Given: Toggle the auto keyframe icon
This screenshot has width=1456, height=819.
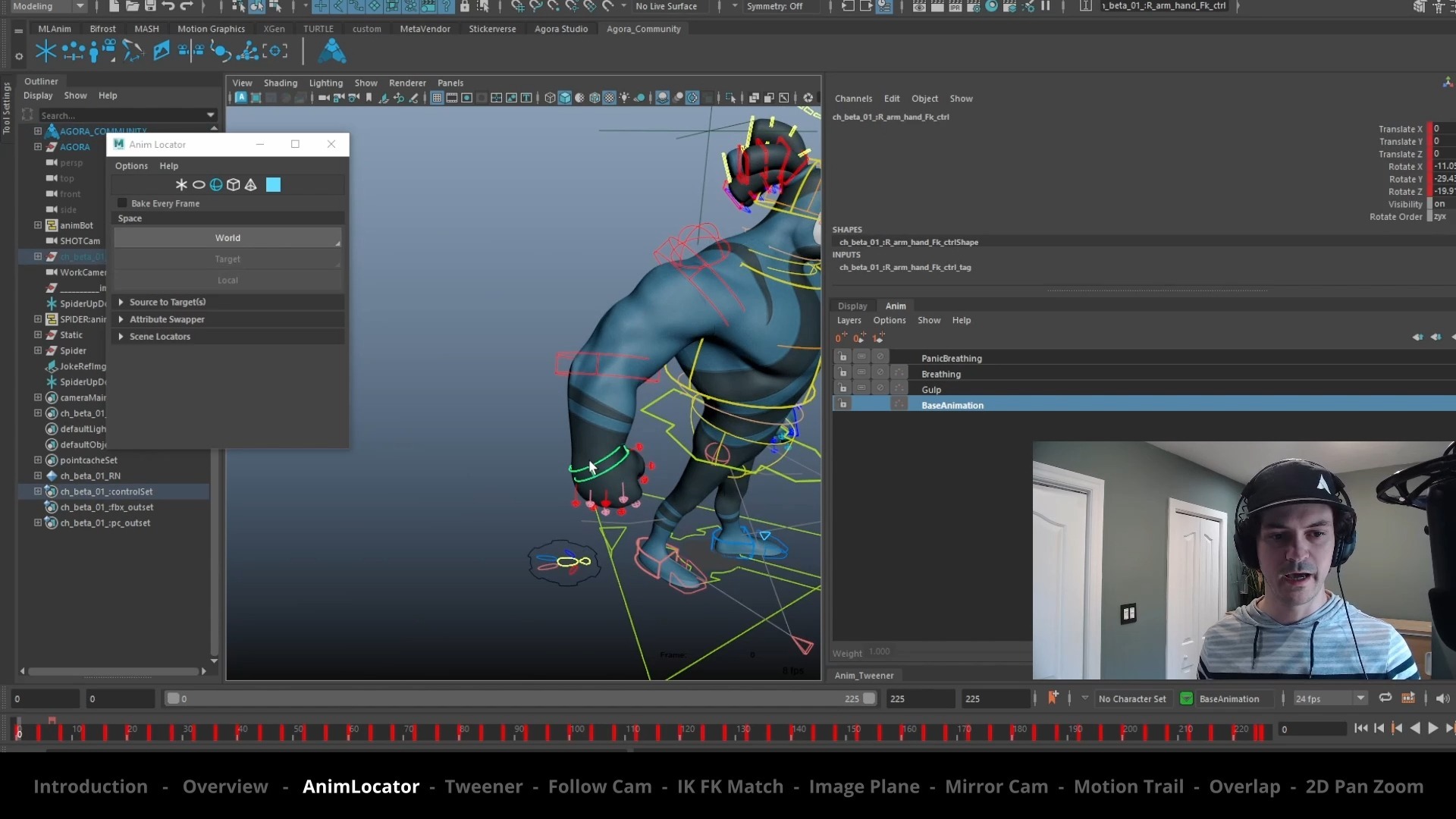Looking at the screenshot, I should click(x=1053, y=698).
